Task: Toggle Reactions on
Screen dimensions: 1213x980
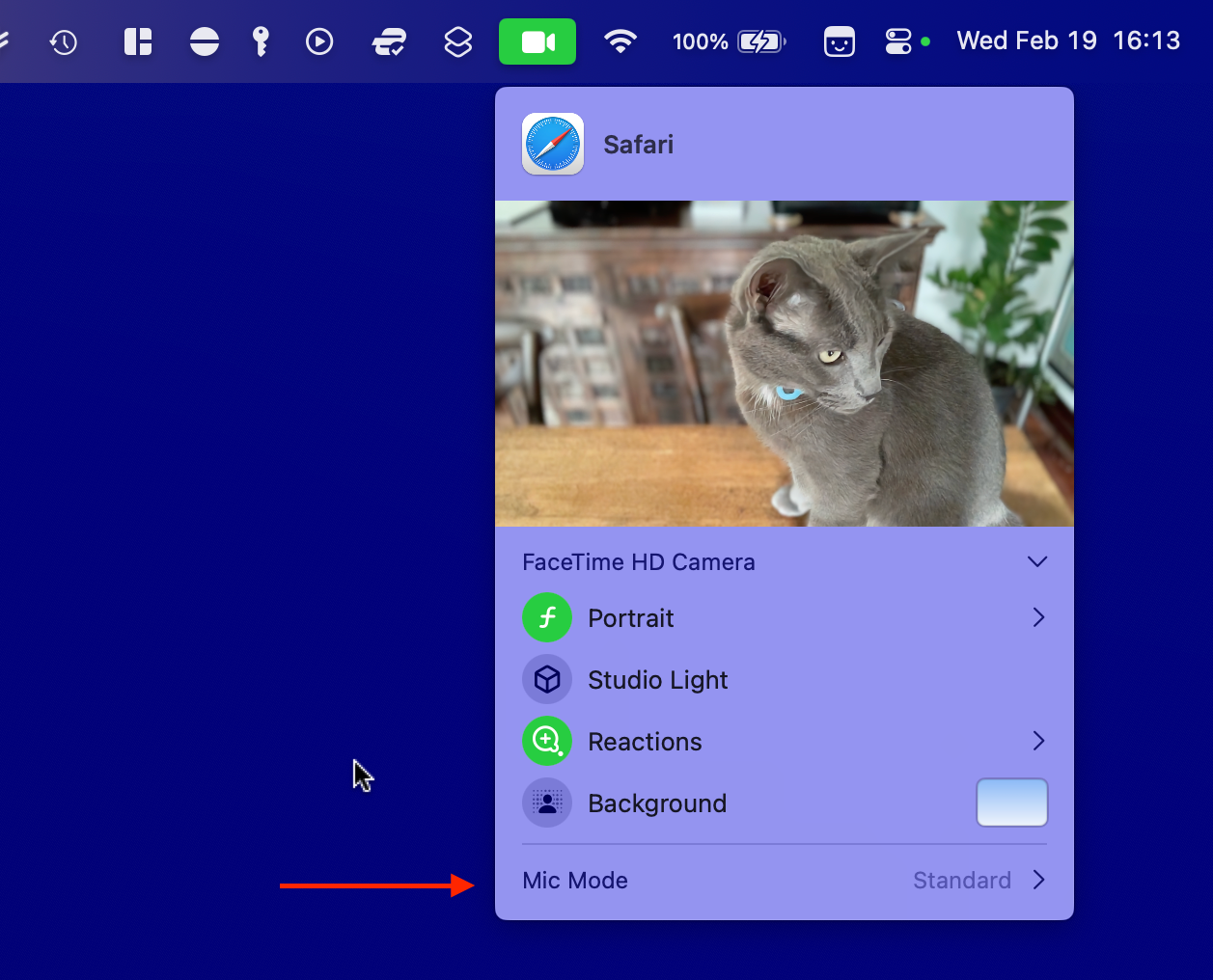Action: click(x=645, y=741)
